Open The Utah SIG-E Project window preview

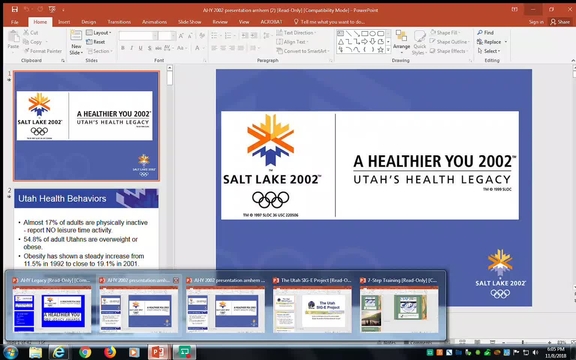[x=312, y=305]
